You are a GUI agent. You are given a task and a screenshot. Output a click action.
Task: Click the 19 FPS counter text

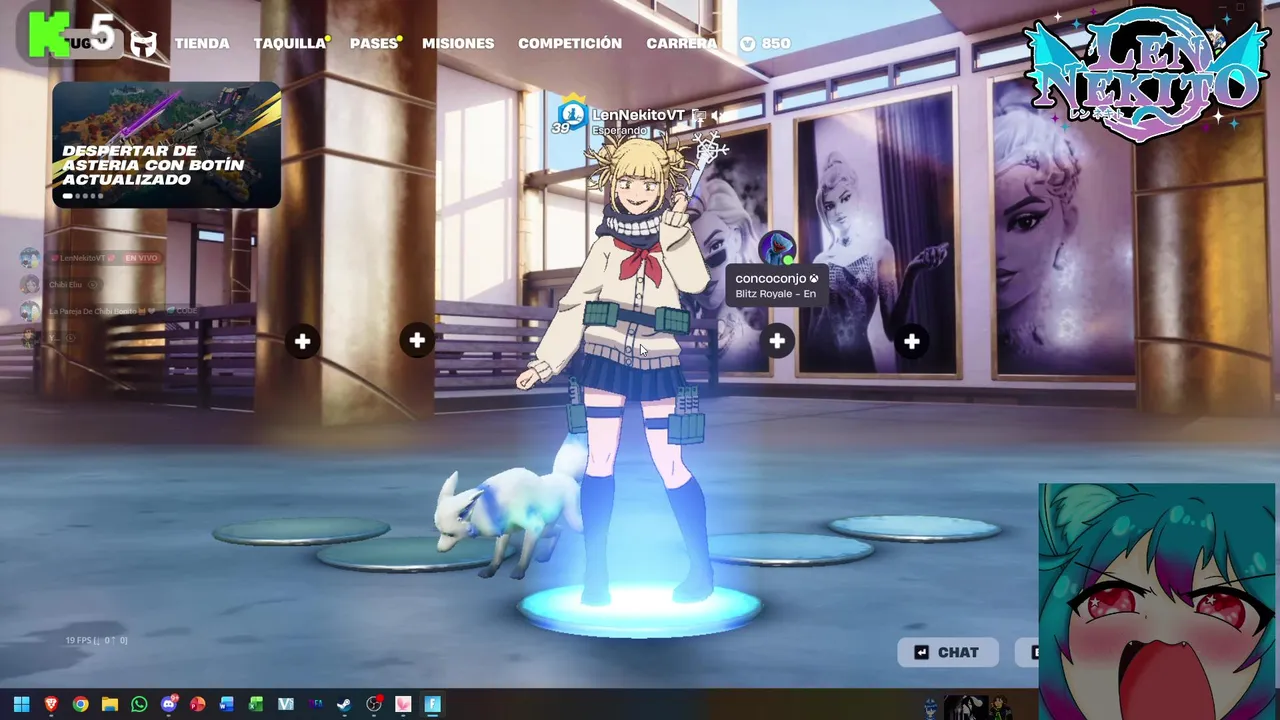coord(96,640)
